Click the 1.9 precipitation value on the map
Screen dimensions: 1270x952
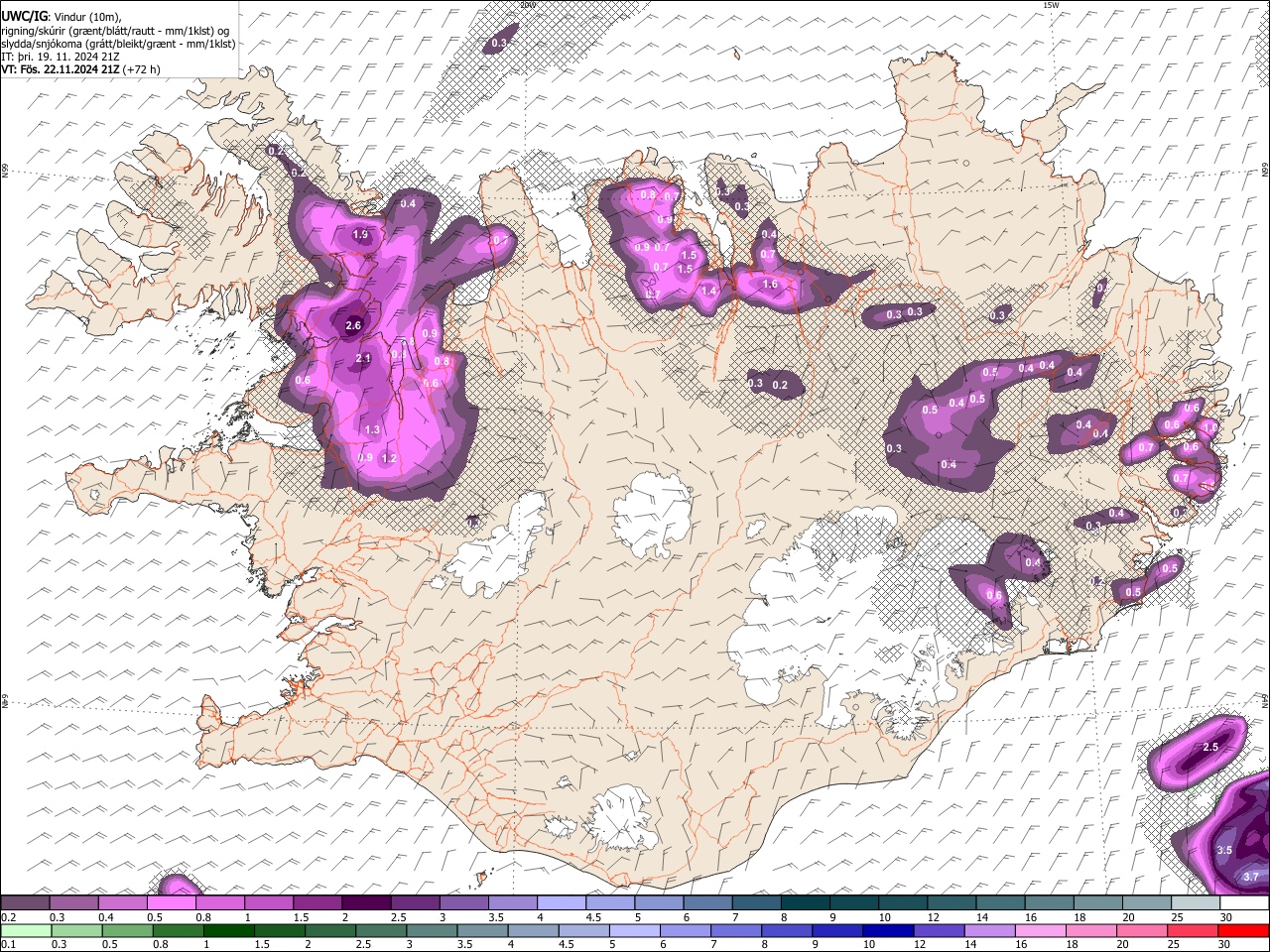(x=361, y=235)
